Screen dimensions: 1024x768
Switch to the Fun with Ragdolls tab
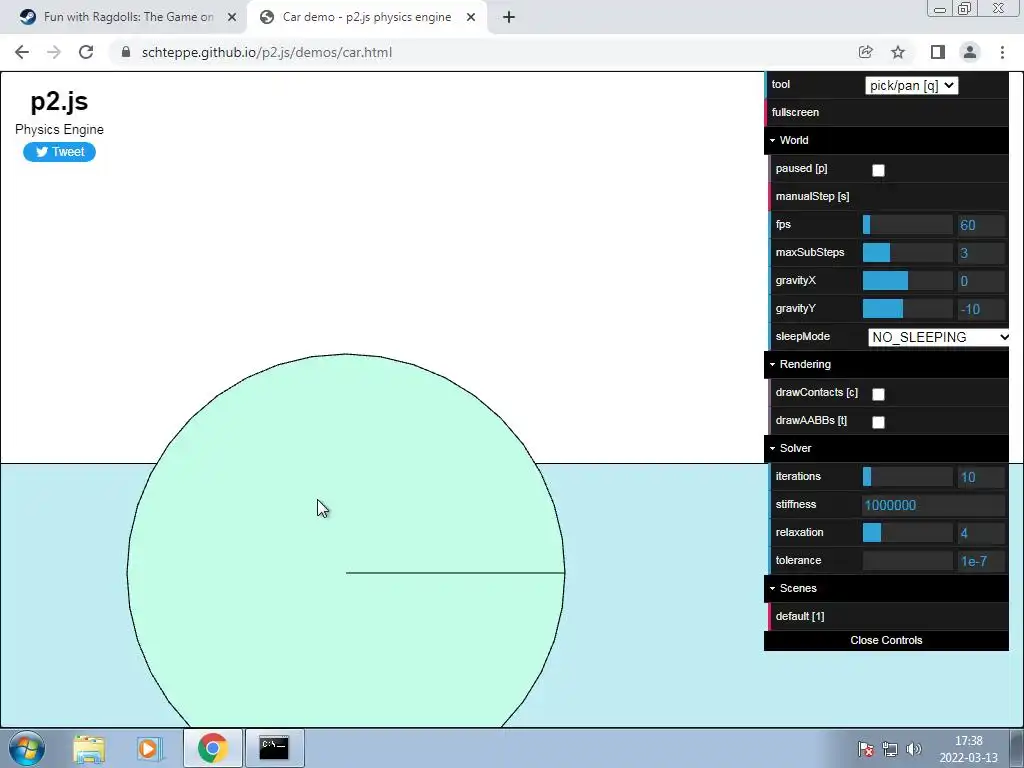point(124,17)
